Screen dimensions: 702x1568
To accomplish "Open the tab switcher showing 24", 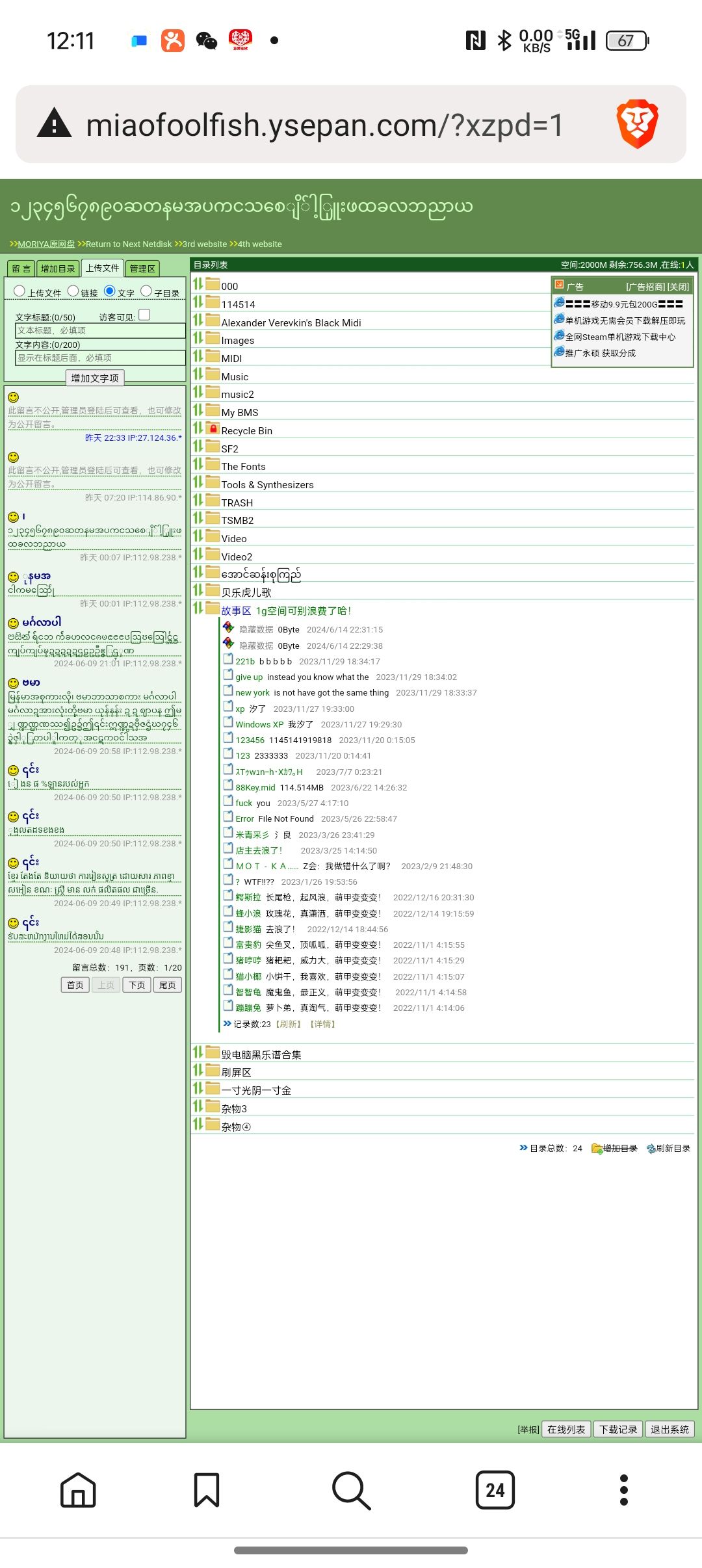I will [x=495, y=1489].
